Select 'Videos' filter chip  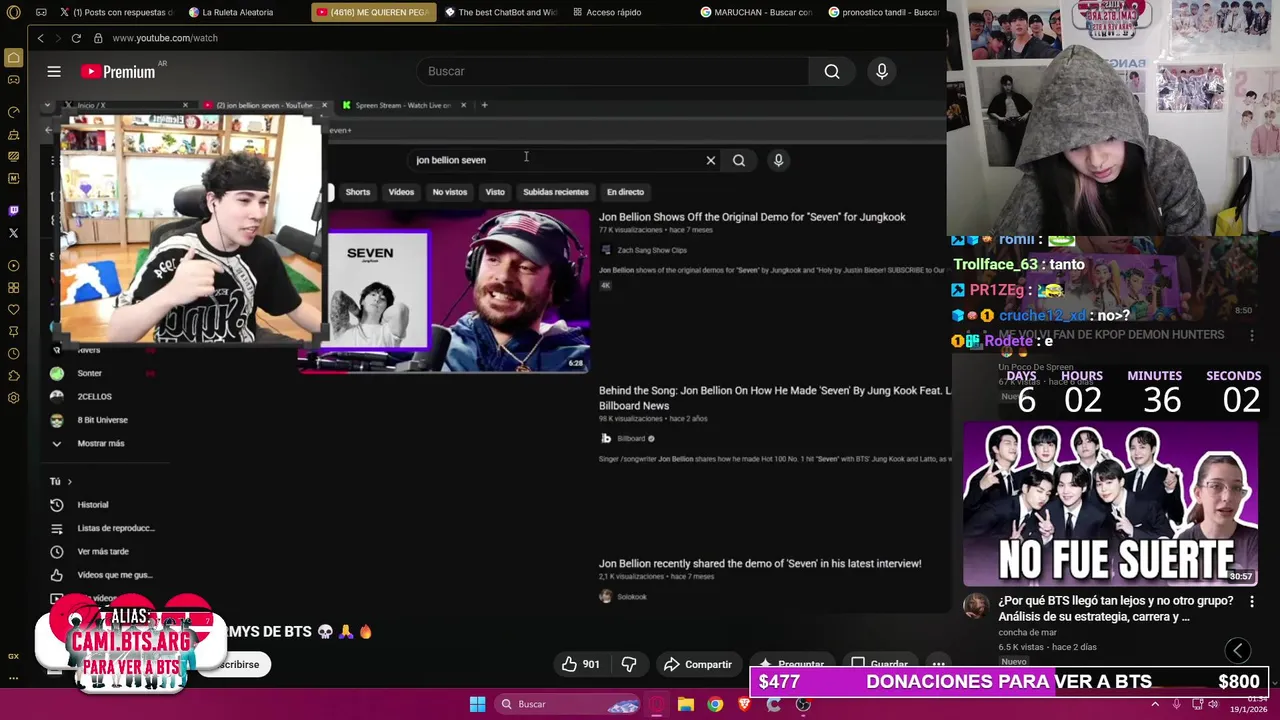pyautogui.click(x=401, y=192)
